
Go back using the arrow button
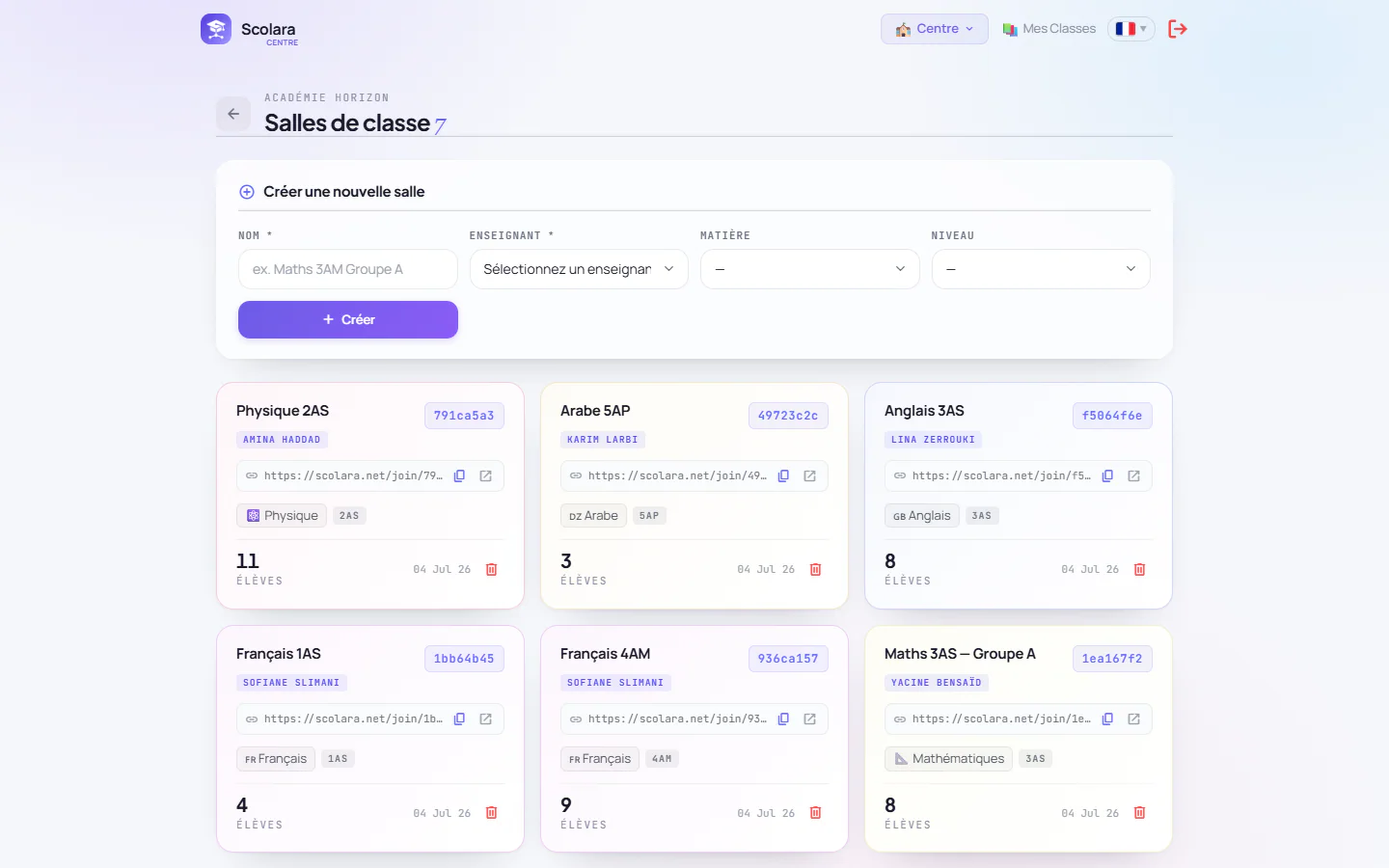233,114
